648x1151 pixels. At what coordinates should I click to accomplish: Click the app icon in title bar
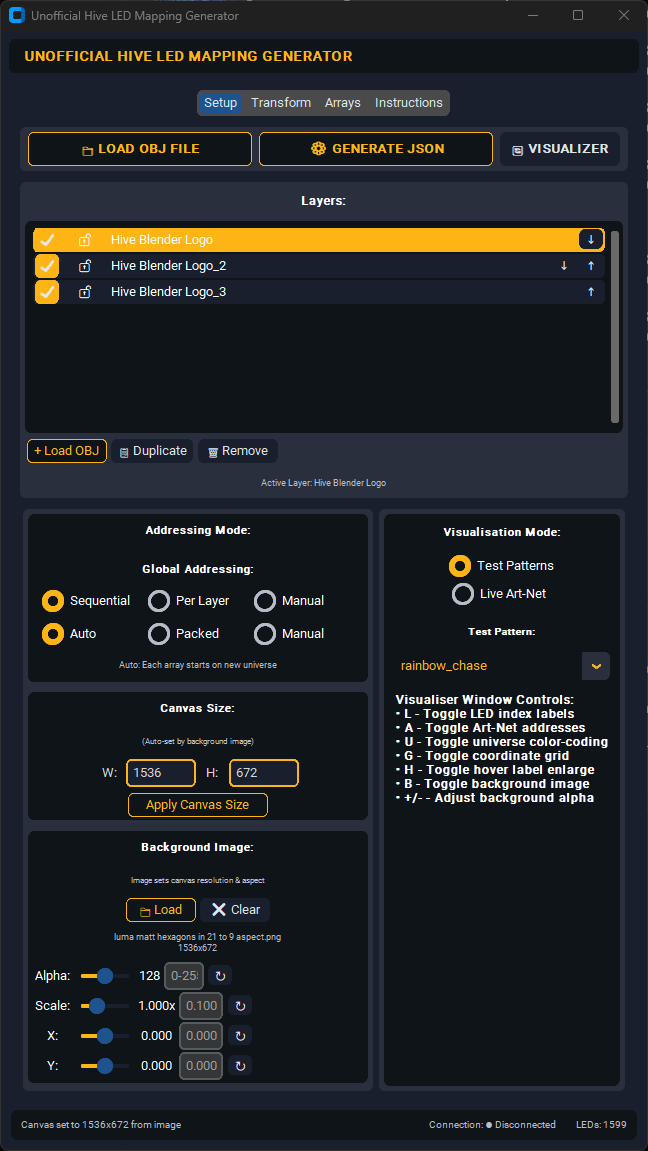16,15
